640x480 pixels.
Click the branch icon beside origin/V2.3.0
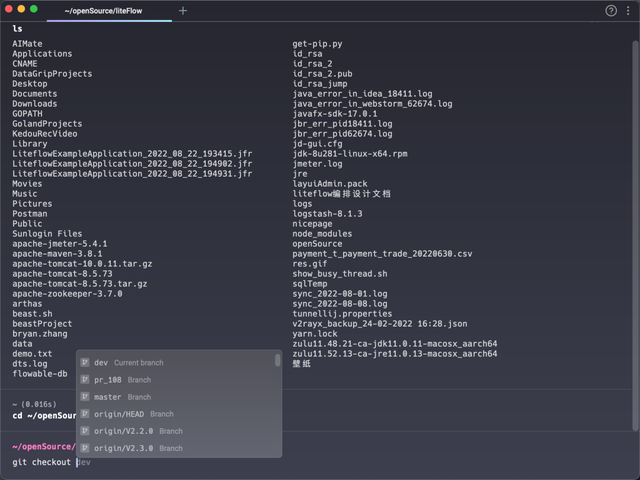coord(85,448)
